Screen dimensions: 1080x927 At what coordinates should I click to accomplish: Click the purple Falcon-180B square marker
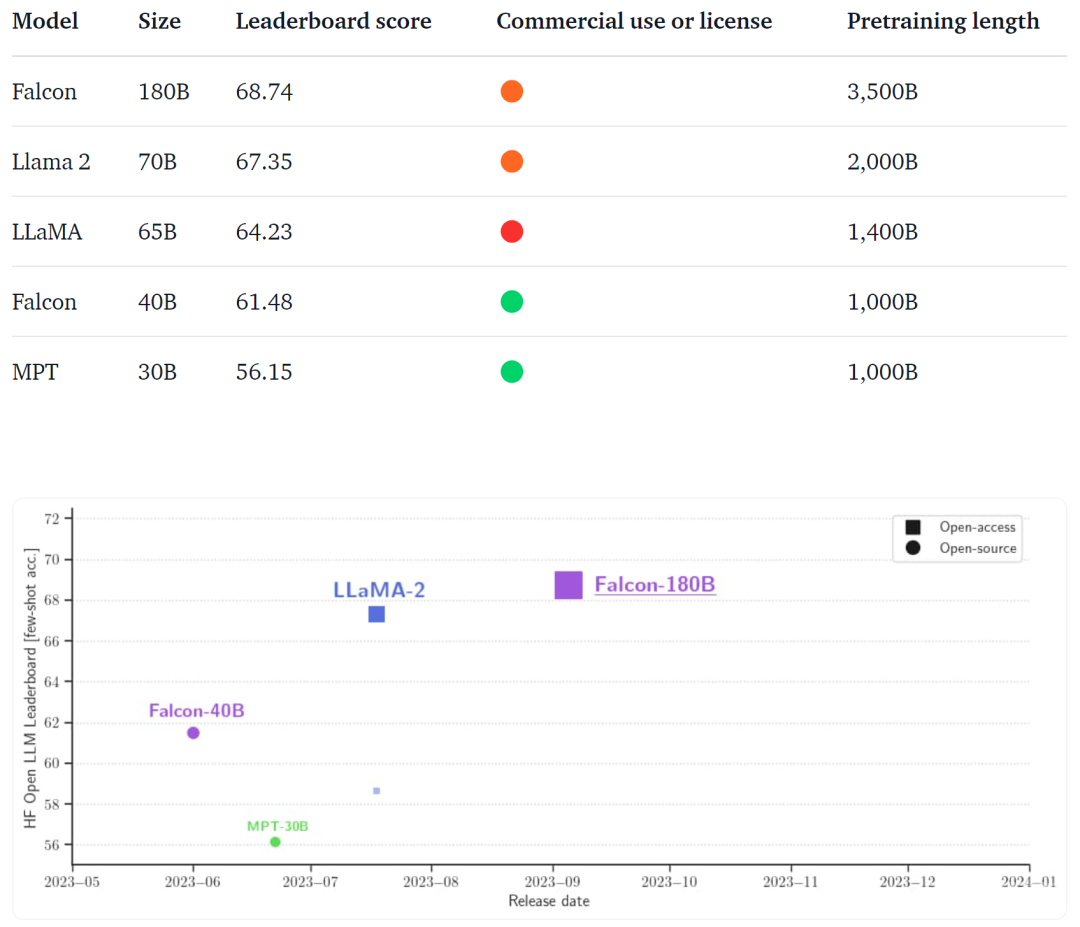pos(569,585)
